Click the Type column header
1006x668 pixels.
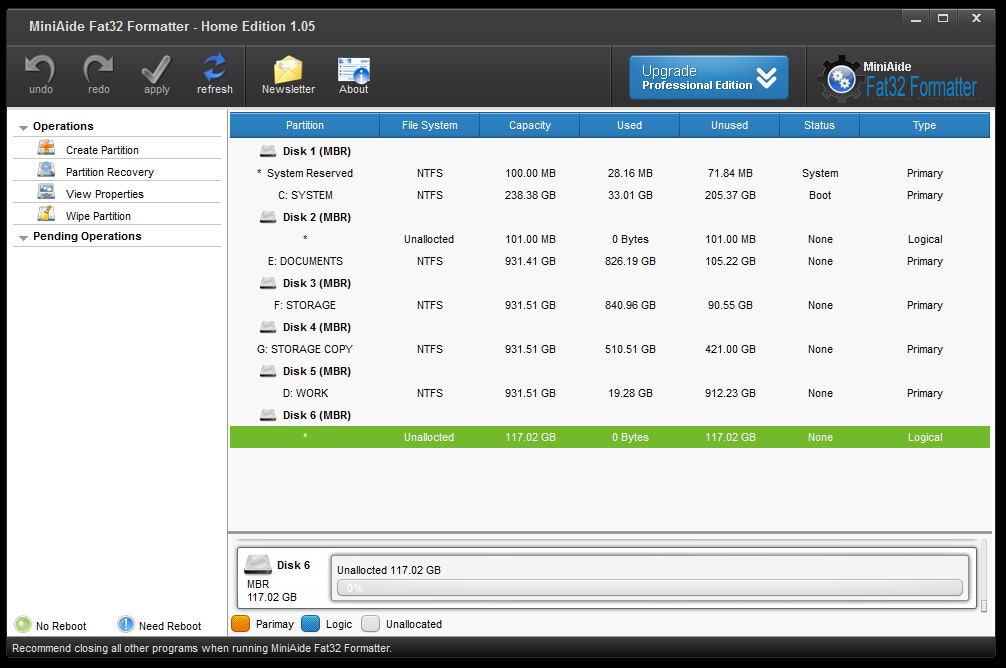(x=925, y=125)
